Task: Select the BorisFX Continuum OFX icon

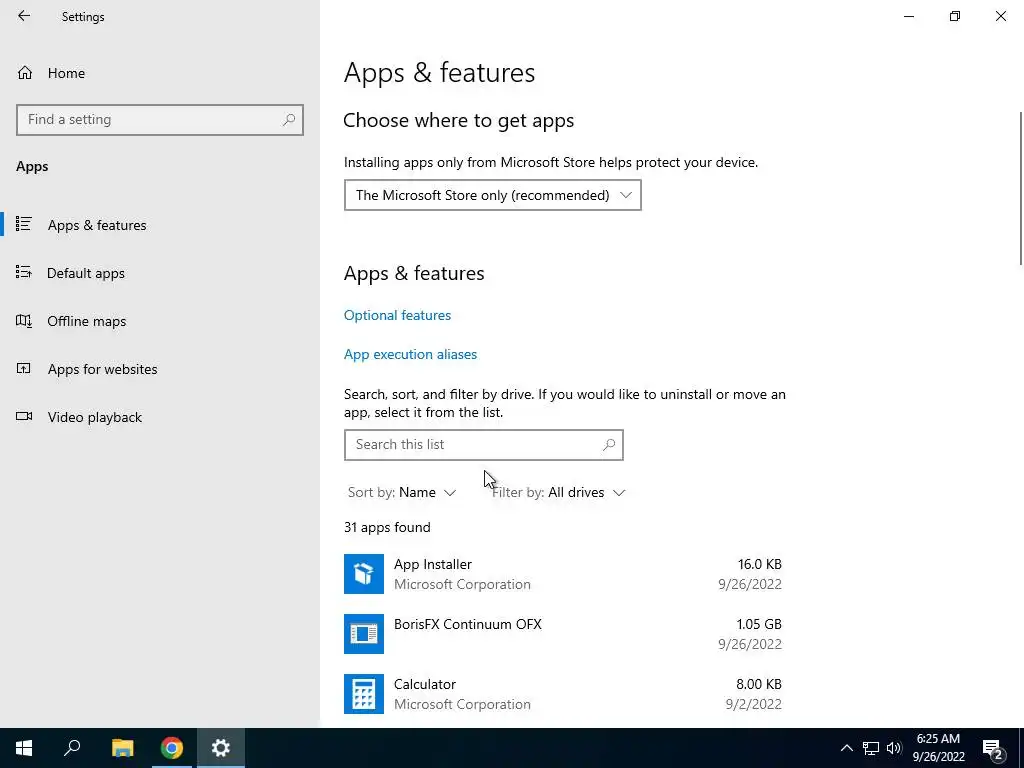Action: 364,633
